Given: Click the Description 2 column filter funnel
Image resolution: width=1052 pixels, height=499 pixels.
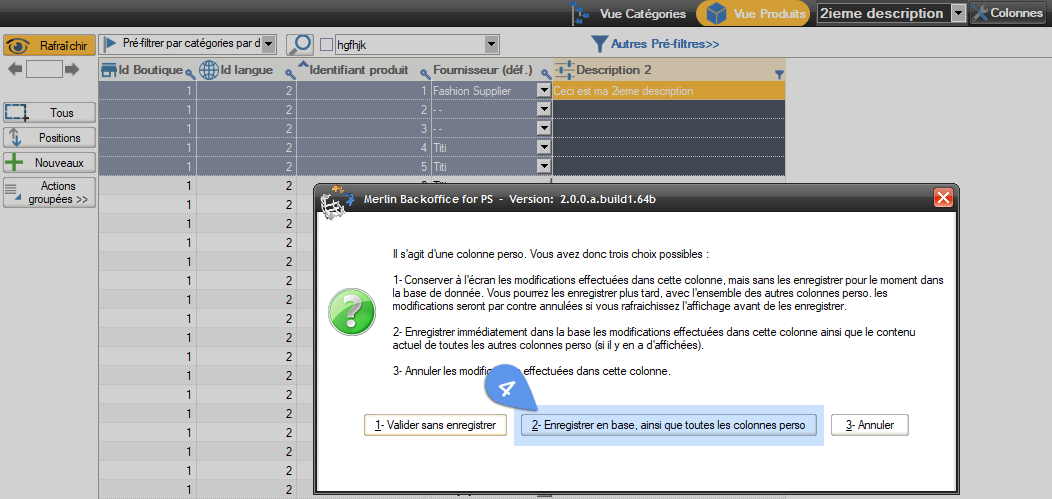Looking at the screenshot, I should pyautogui.click(x=779, y=74).
